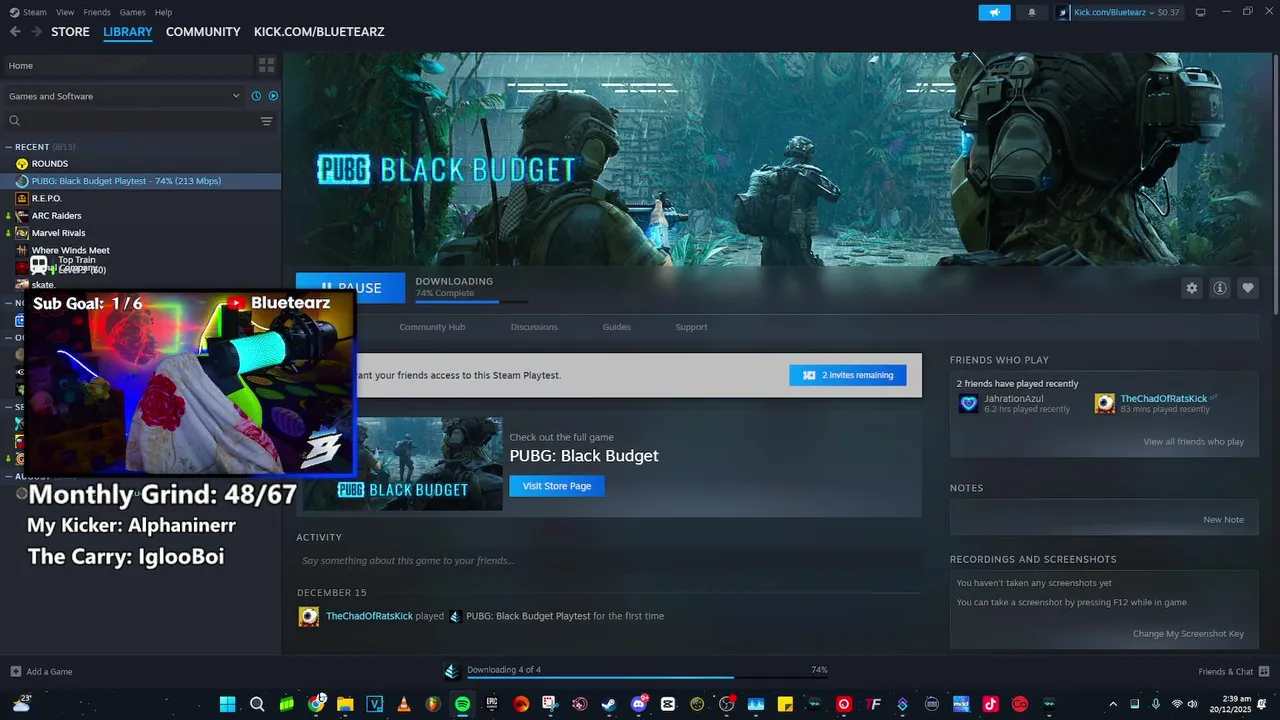Screen dimensions: 1280x720
Task: Open the Discussions tab
Action: [534, 327]
